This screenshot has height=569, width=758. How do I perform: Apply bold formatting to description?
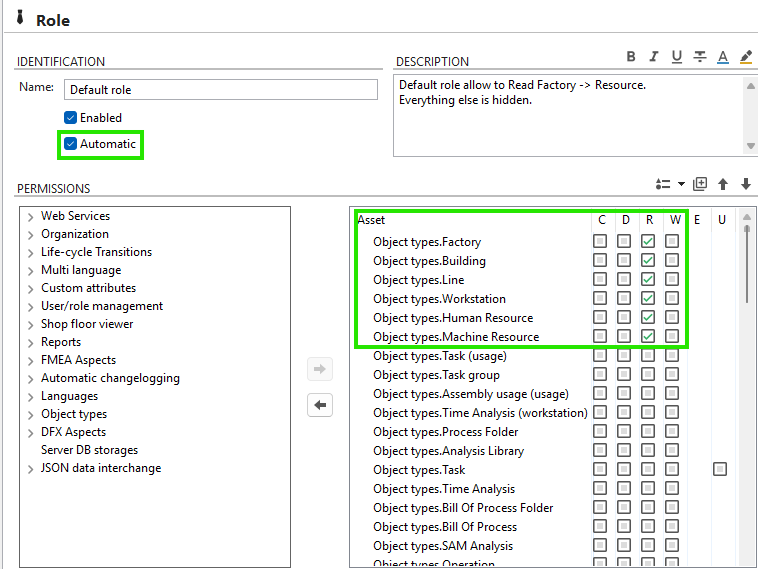pyautogui.click(x=631, y=57)
